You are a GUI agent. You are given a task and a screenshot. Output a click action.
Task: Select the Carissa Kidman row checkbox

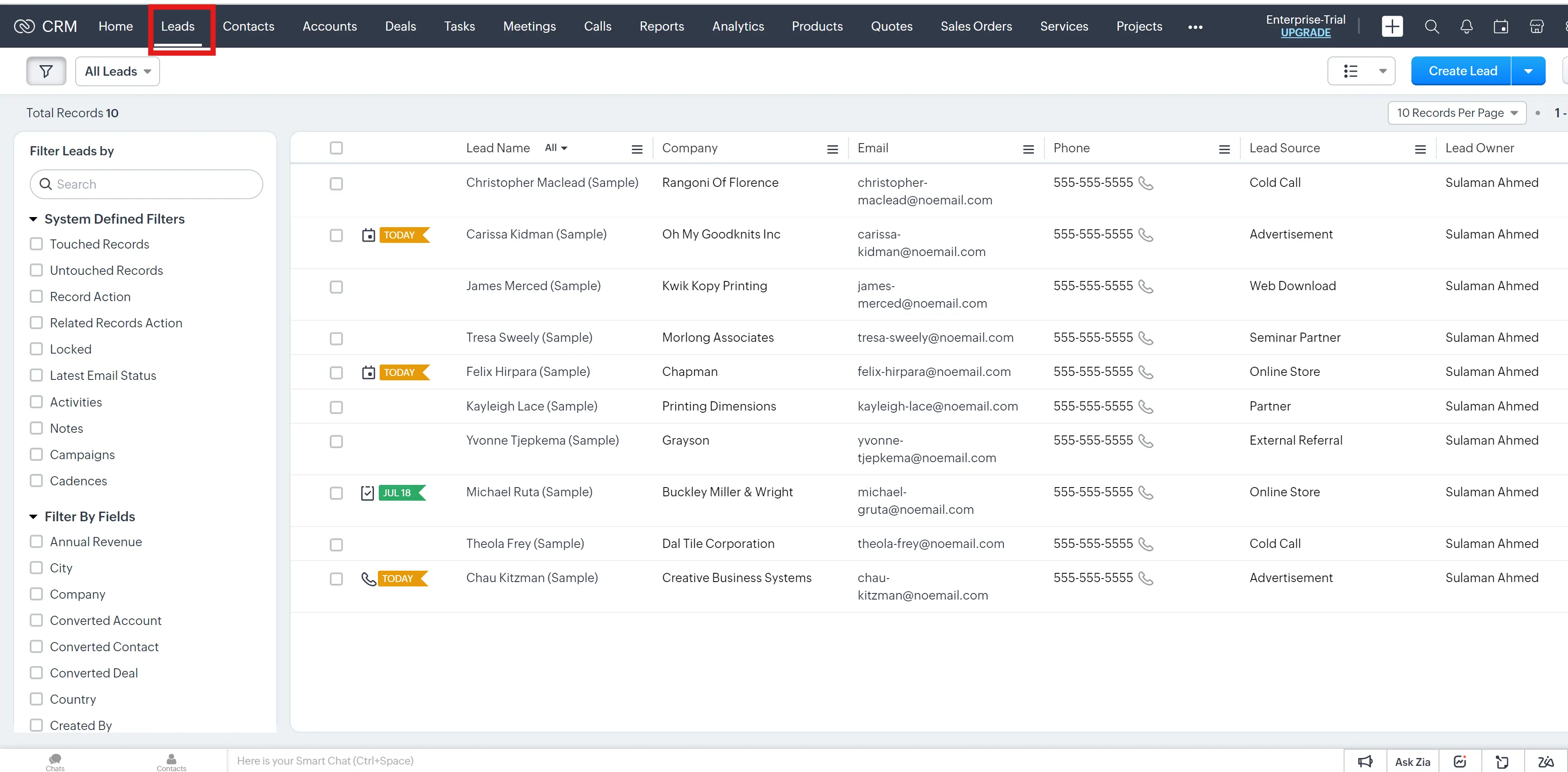point(336,235)
